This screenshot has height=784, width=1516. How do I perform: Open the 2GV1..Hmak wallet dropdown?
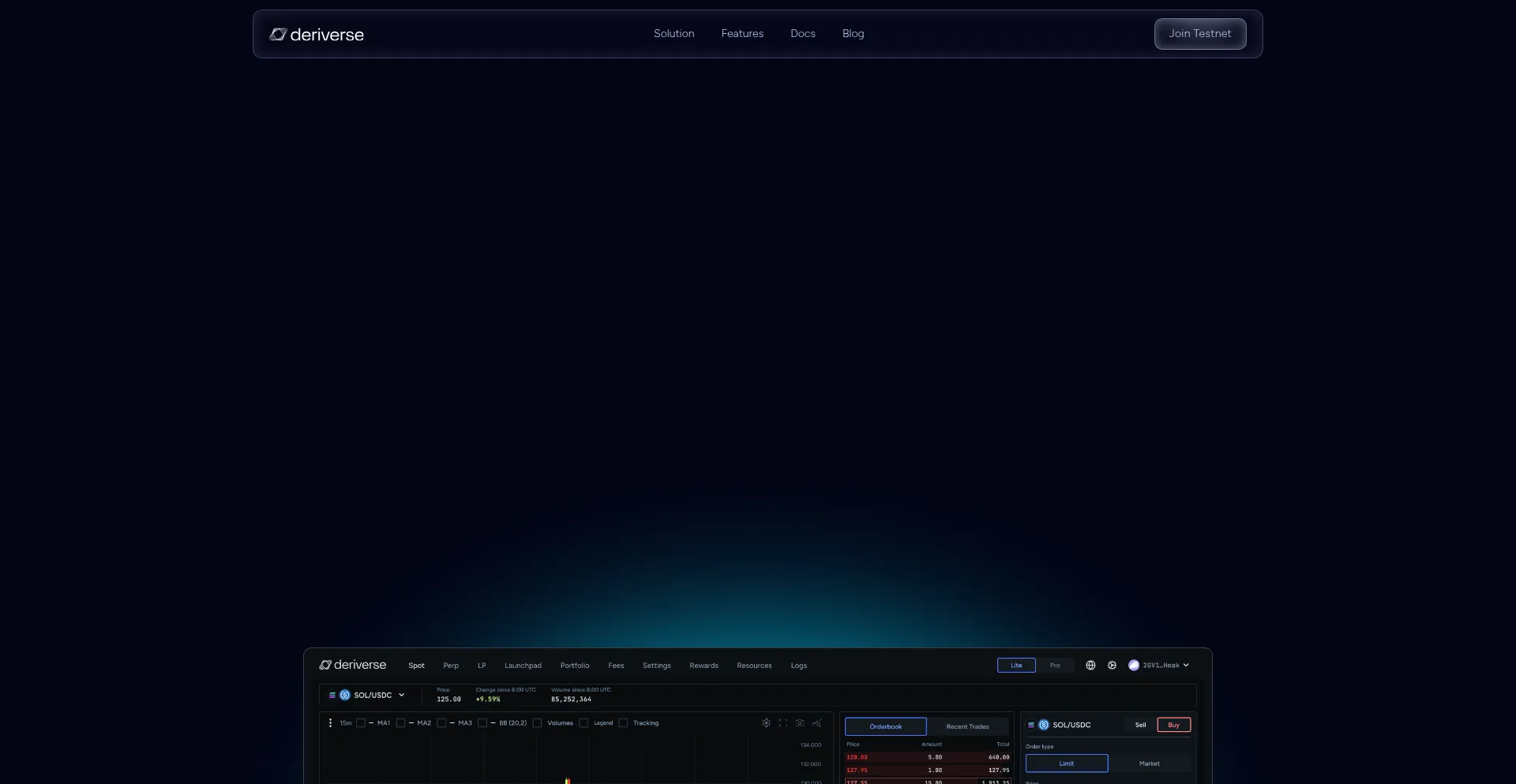coord(1159,666)
